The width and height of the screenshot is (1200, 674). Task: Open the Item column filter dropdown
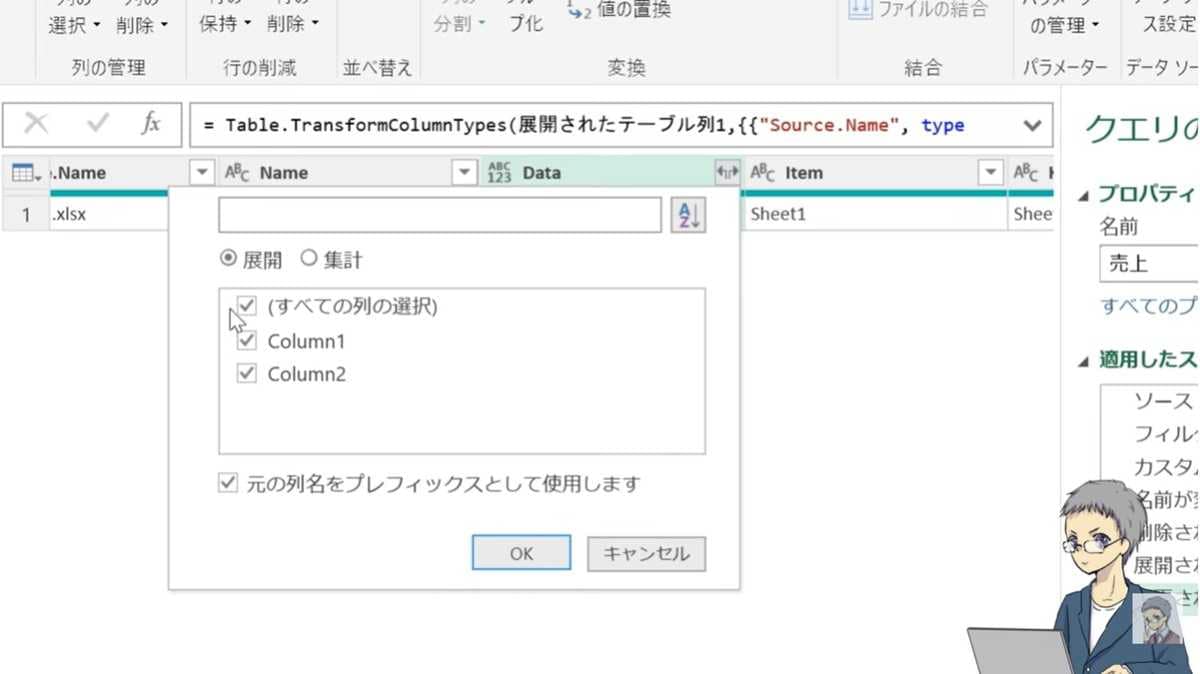[989, 172]
